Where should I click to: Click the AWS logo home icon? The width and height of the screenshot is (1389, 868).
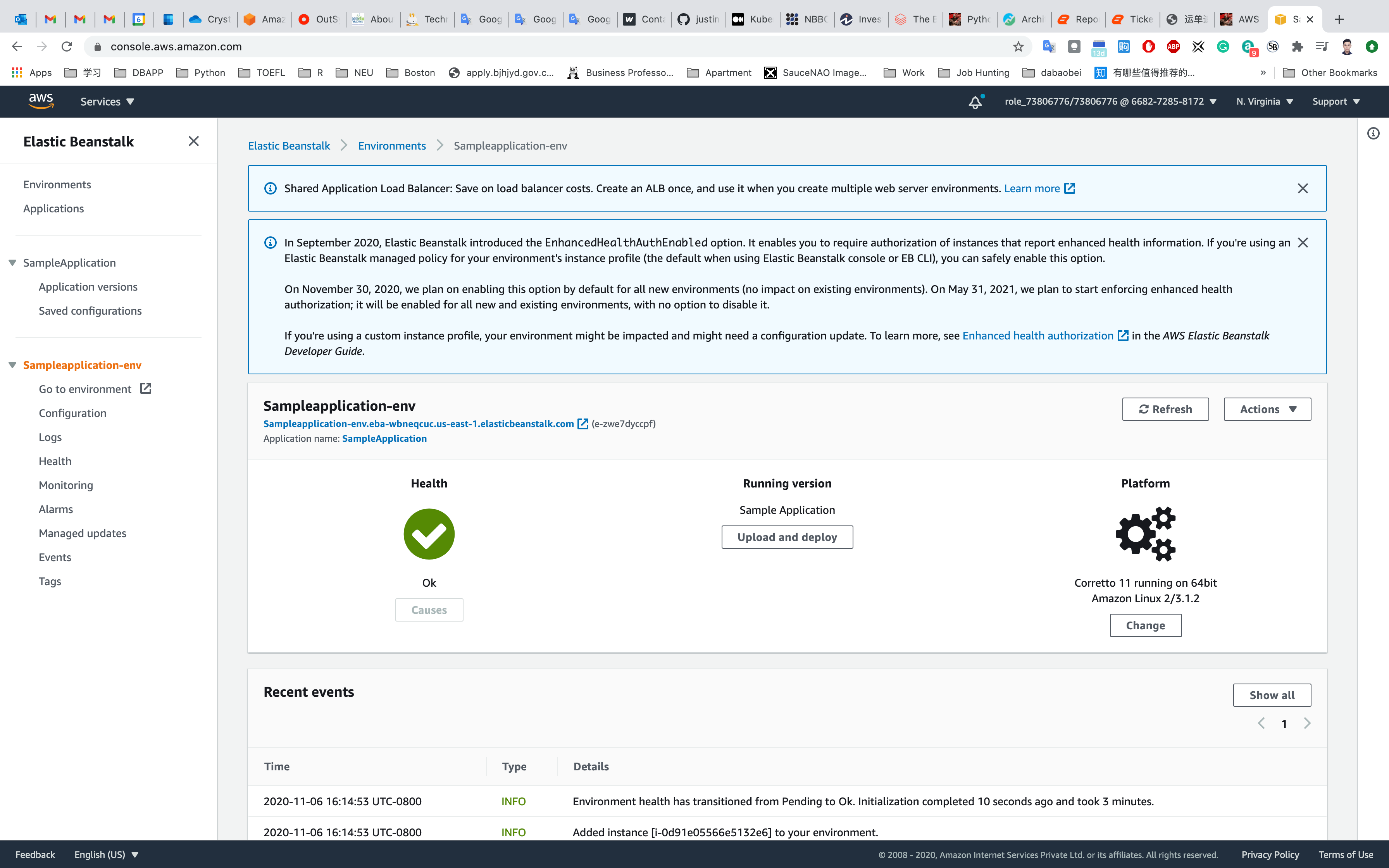[41, 101]
